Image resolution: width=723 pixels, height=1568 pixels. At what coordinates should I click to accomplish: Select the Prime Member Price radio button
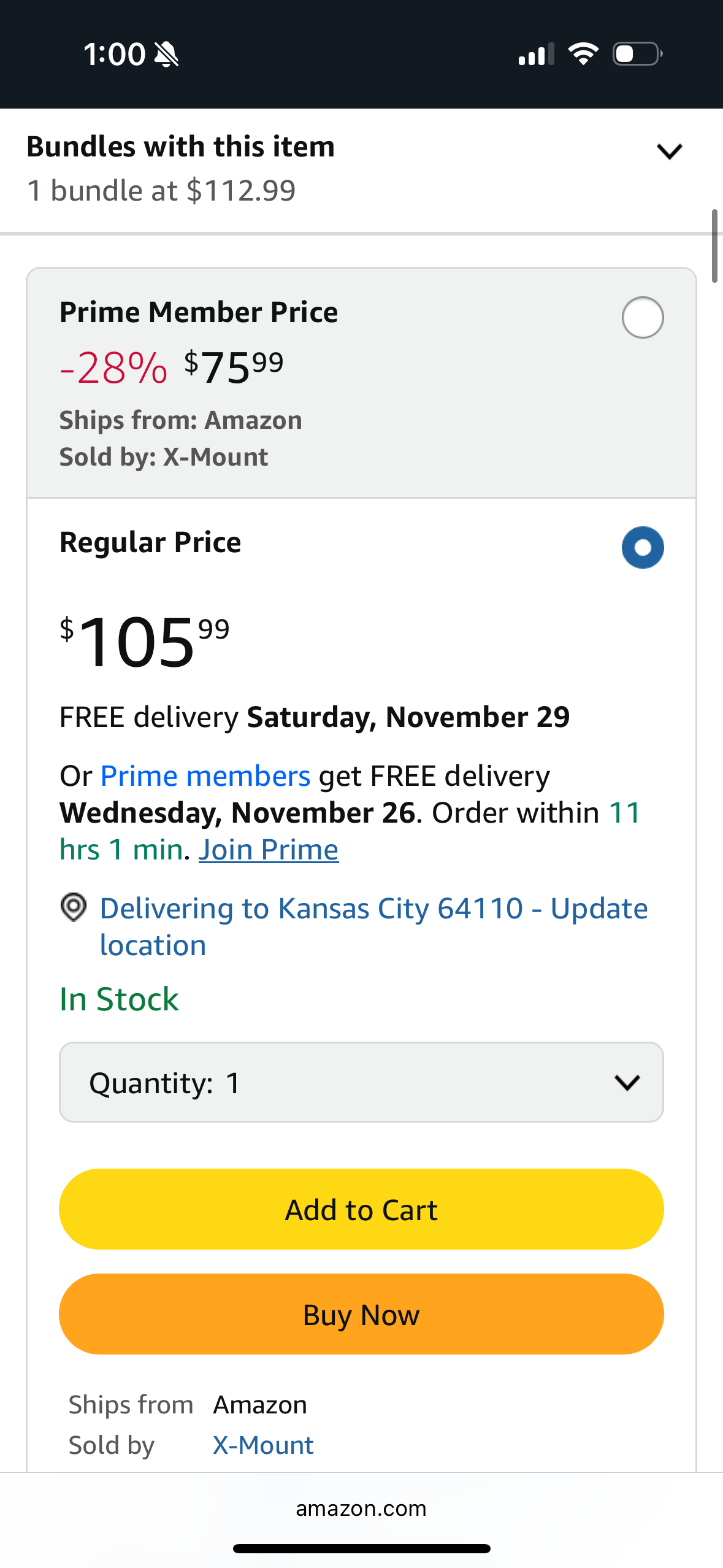point(642,318)
